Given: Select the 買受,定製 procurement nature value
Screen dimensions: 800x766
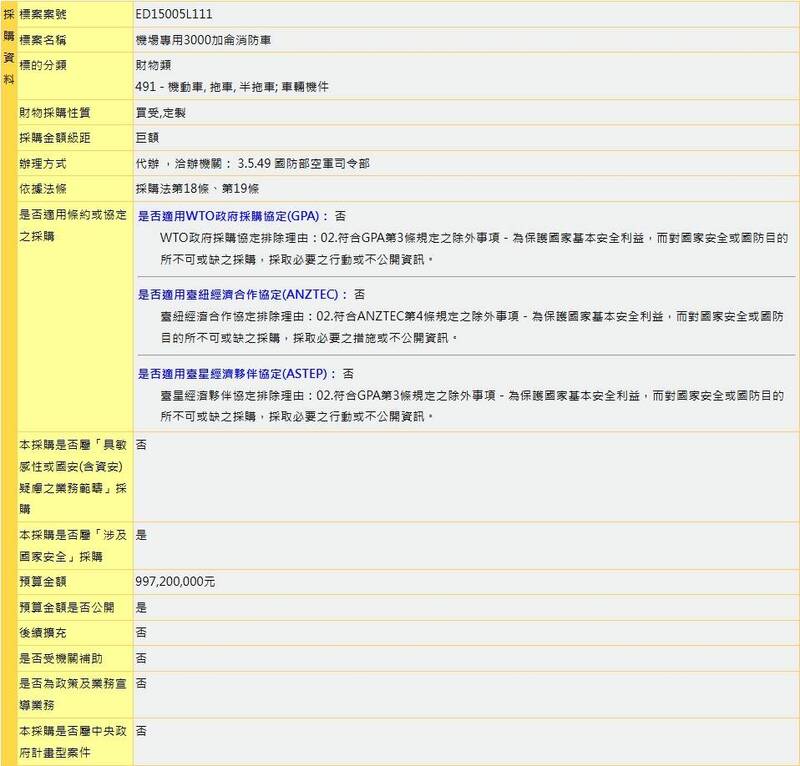Looking at the screenshot, I should [160, 112].
